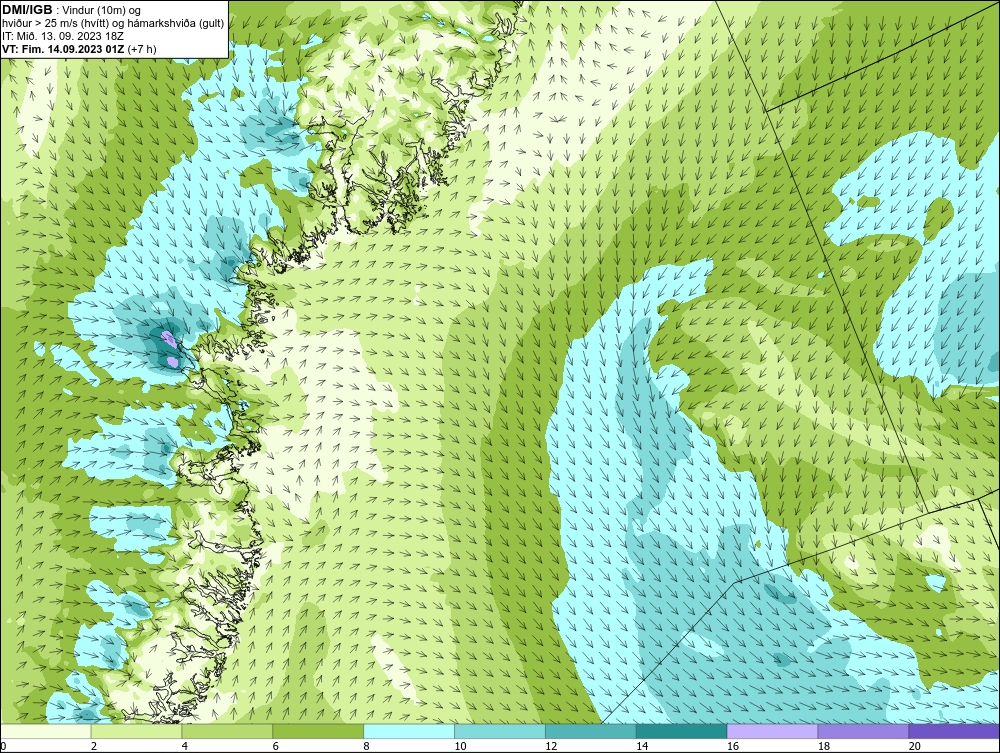This screenshot has width=1000, height=753.
Task: Click the 2–4 m/s light green legend swatch
Action: tap(136, 731)
